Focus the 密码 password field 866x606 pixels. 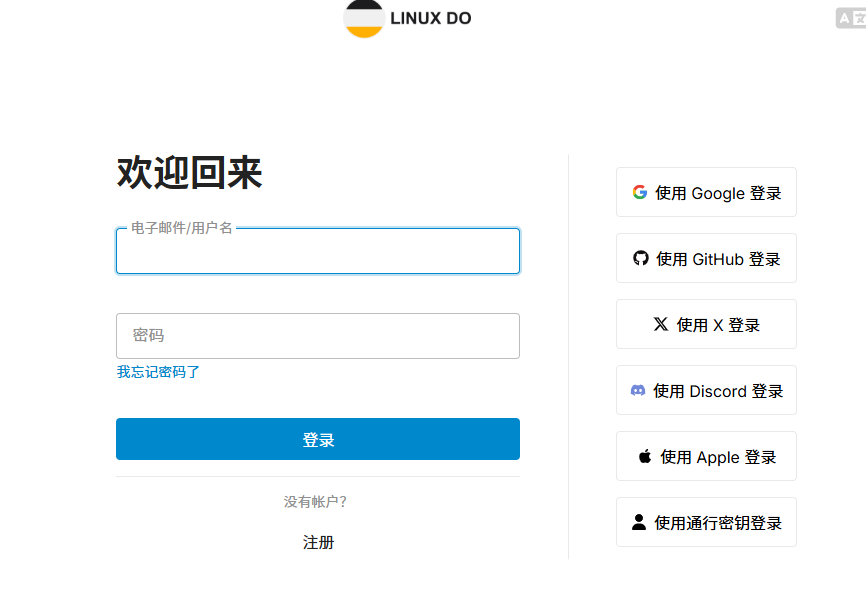point(318,336)
